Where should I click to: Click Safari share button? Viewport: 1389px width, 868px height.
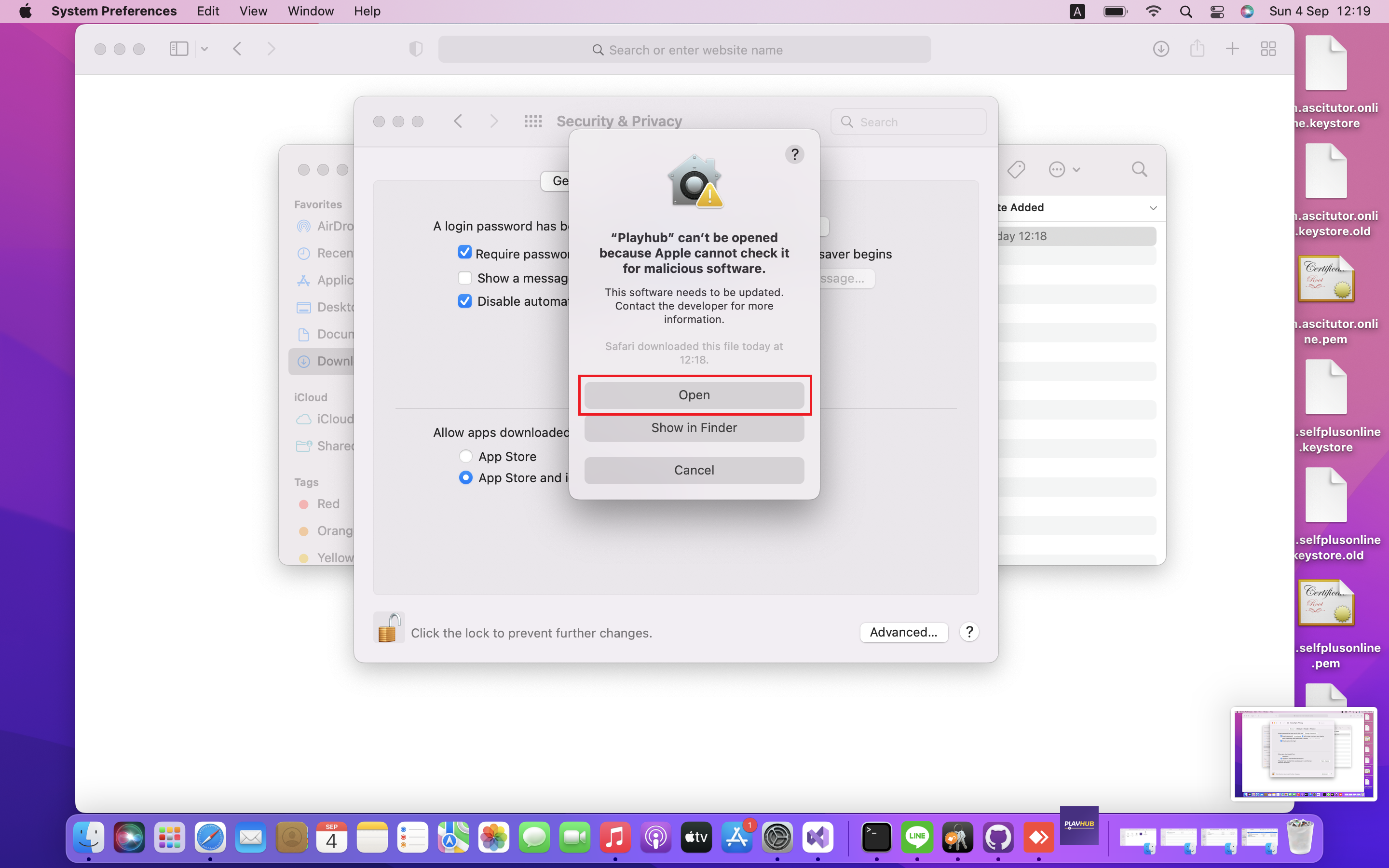coord(1198,48)
